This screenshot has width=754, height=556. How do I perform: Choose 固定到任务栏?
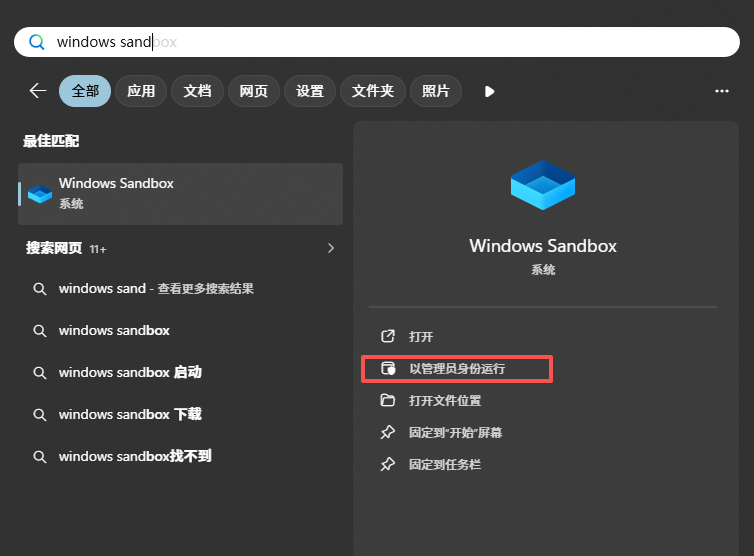point(445,465)
